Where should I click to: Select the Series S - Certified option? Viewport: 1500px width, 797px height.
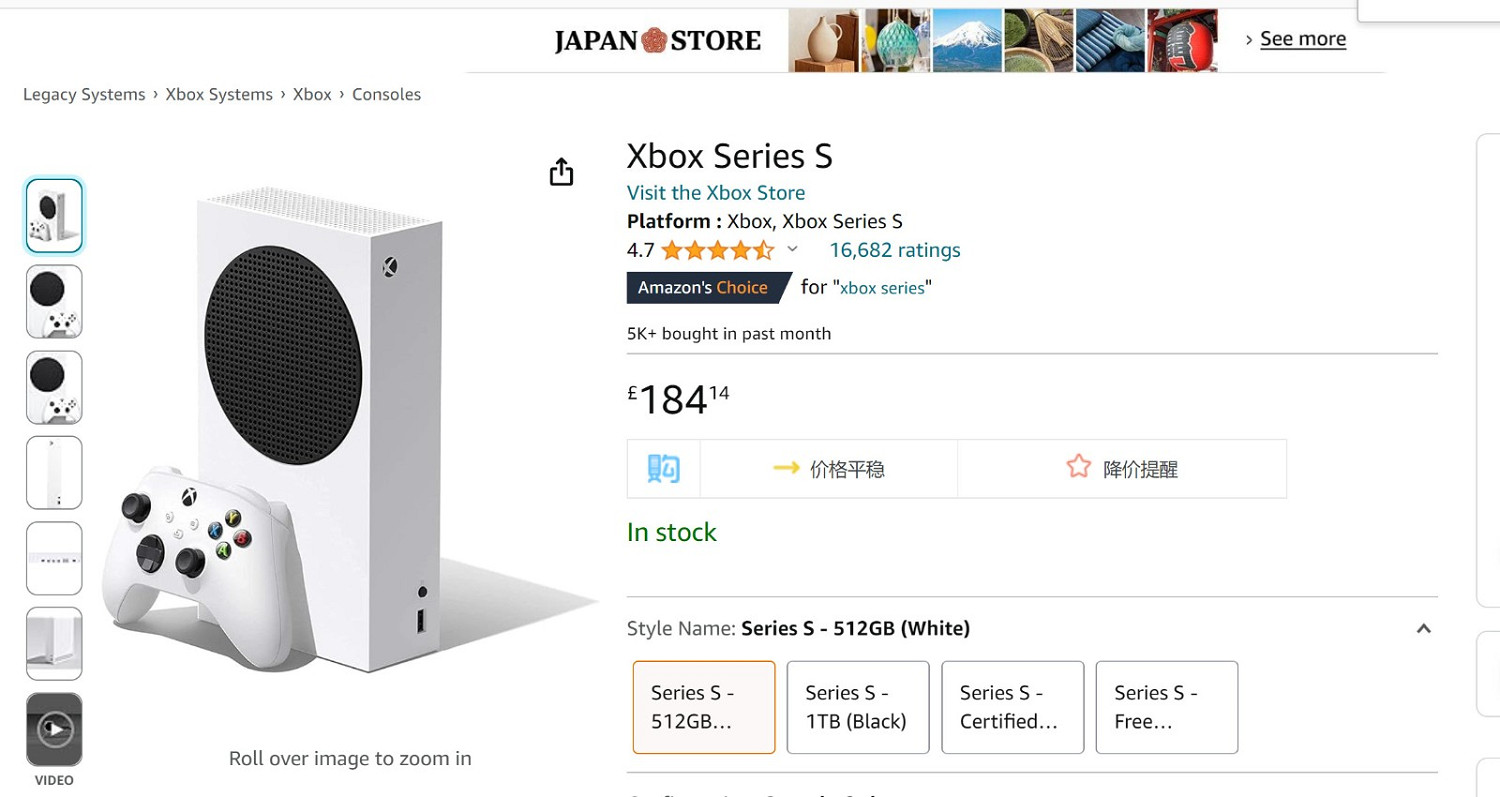(1012, 707)
